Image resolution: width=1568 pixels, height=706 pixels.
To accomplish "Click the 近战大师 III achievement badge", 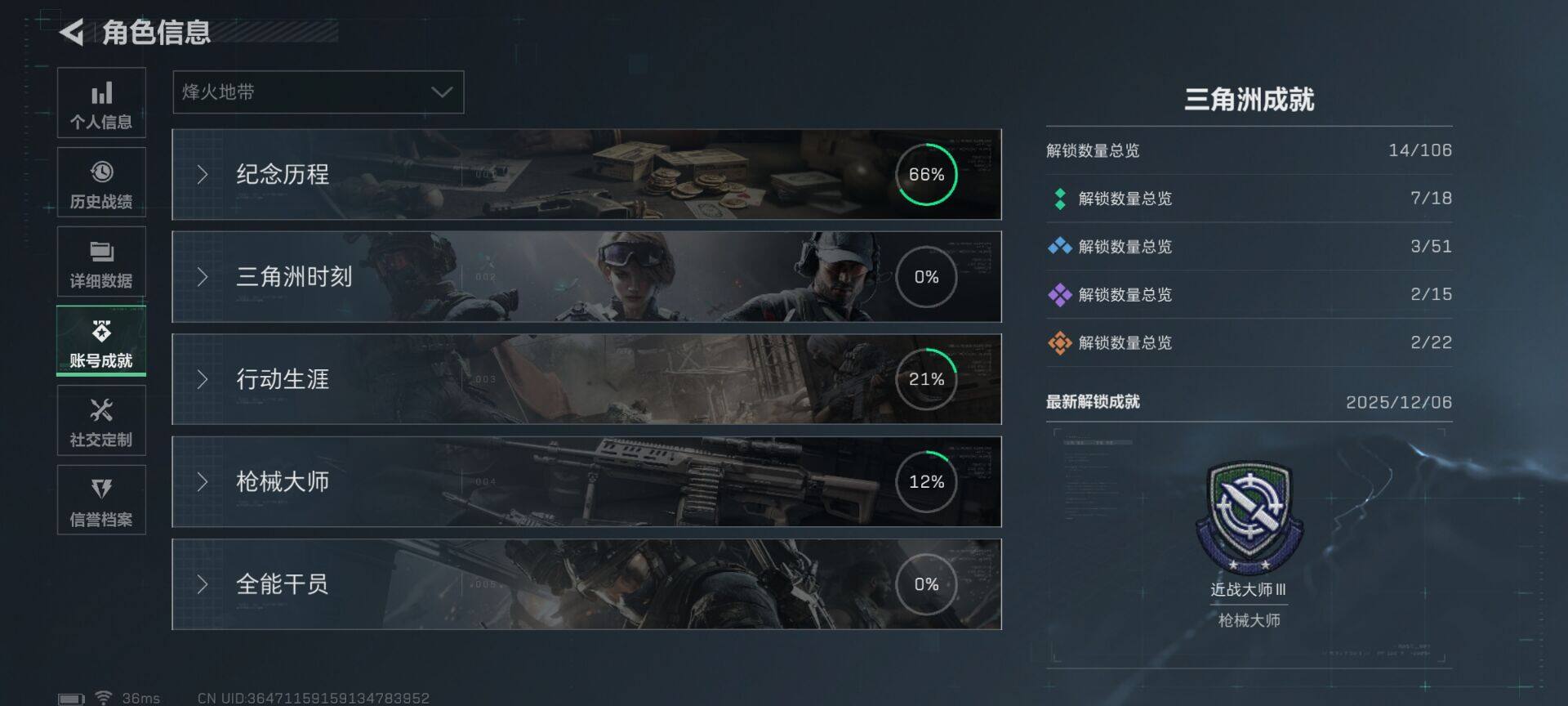I will [x=1249, y=518].
